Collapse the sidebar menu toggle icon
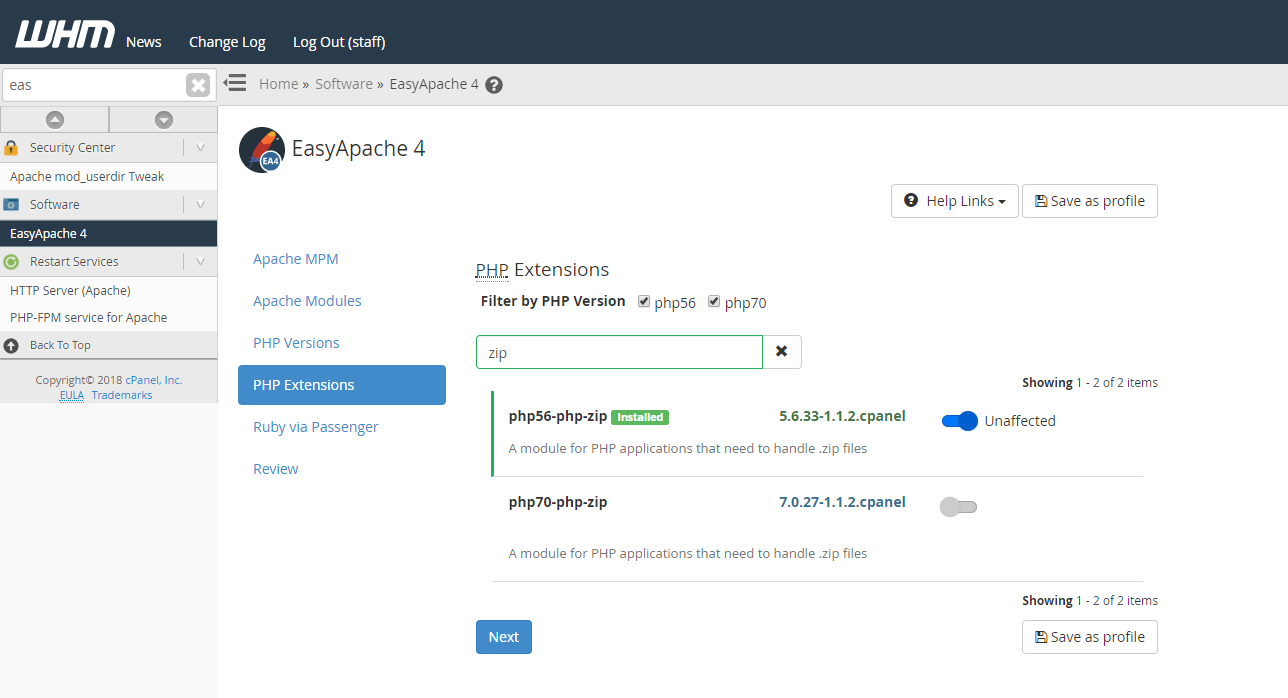This screenshot has width=1288, height=698. click(x=235, y=83)
